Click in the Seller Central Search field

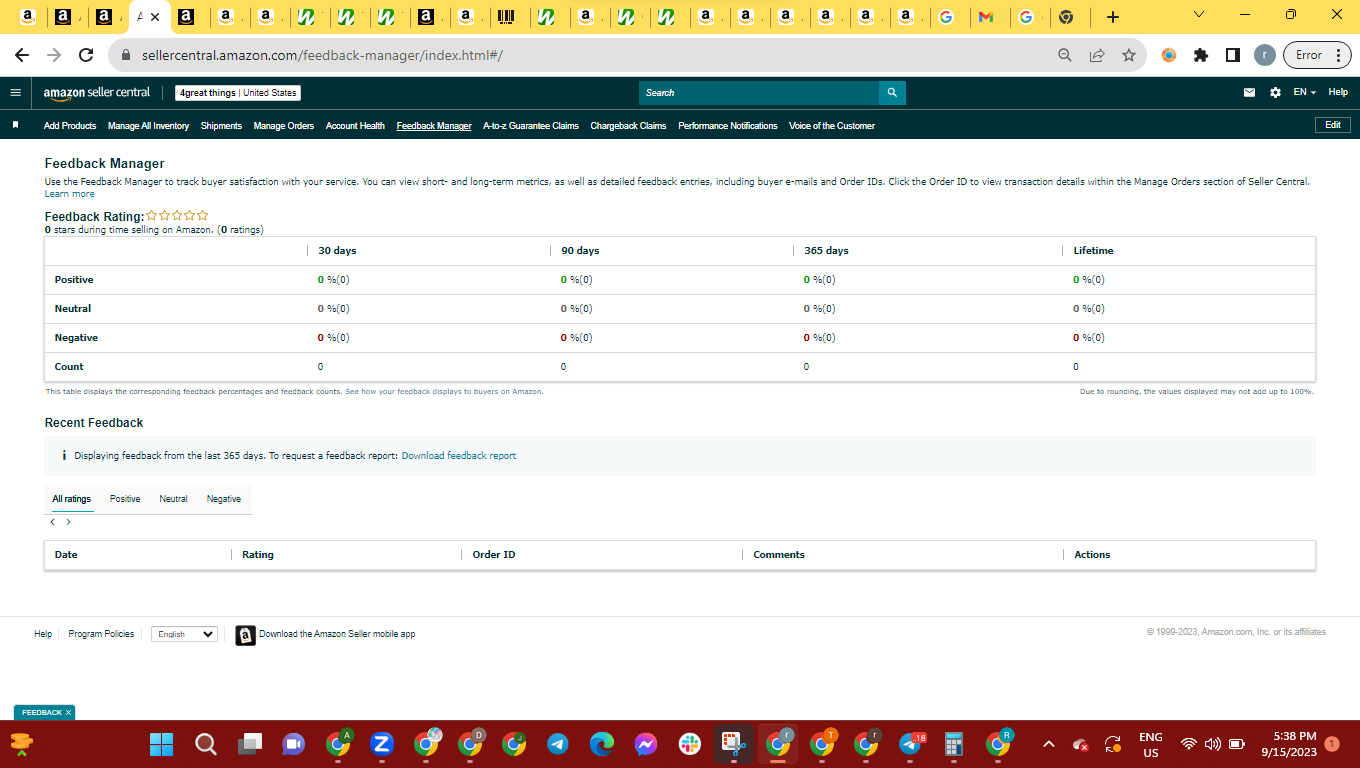[x=759, y=93]
